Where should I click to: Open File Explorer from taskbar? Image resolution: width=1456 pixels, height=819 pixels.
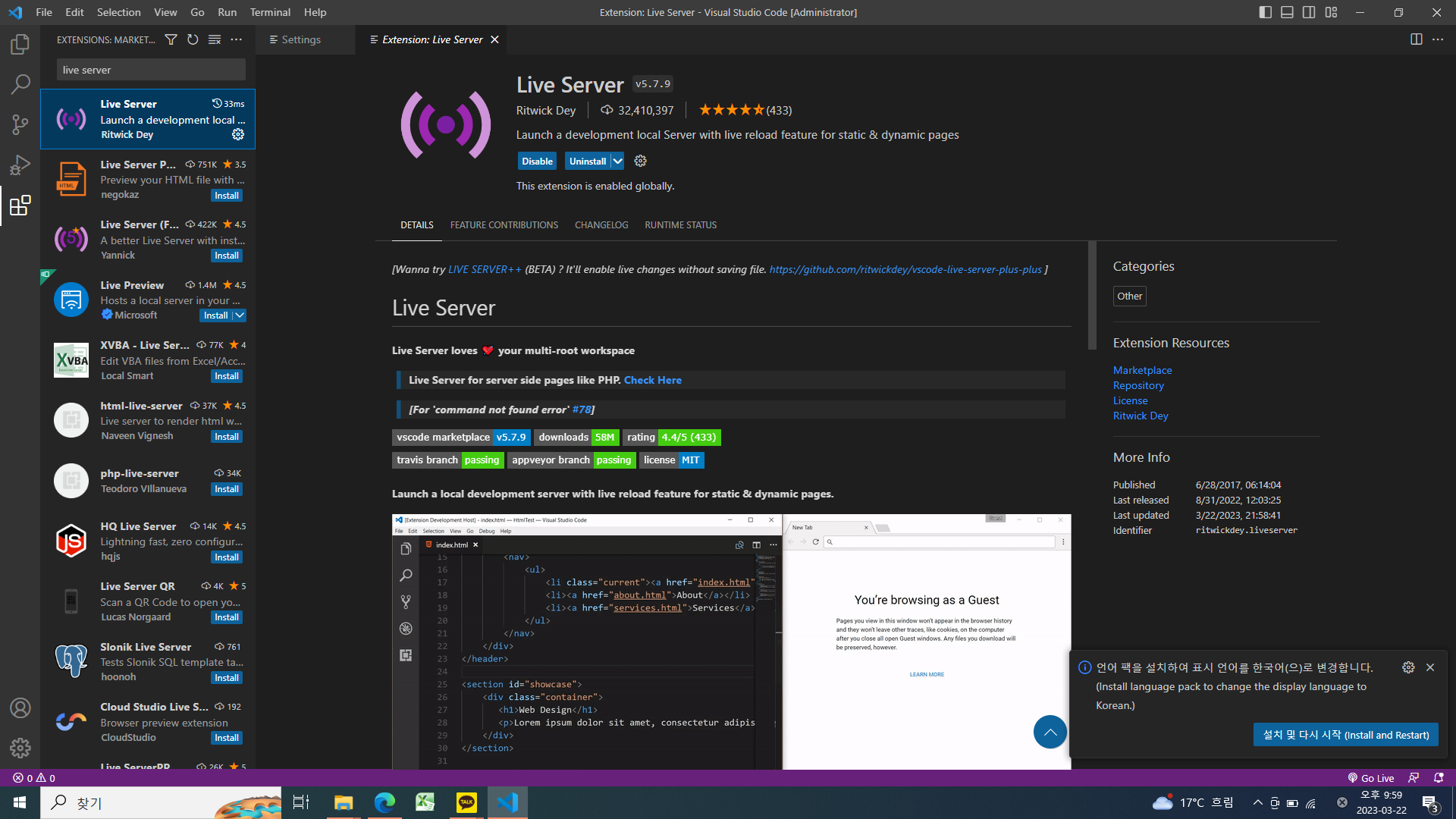pos(344,802)
